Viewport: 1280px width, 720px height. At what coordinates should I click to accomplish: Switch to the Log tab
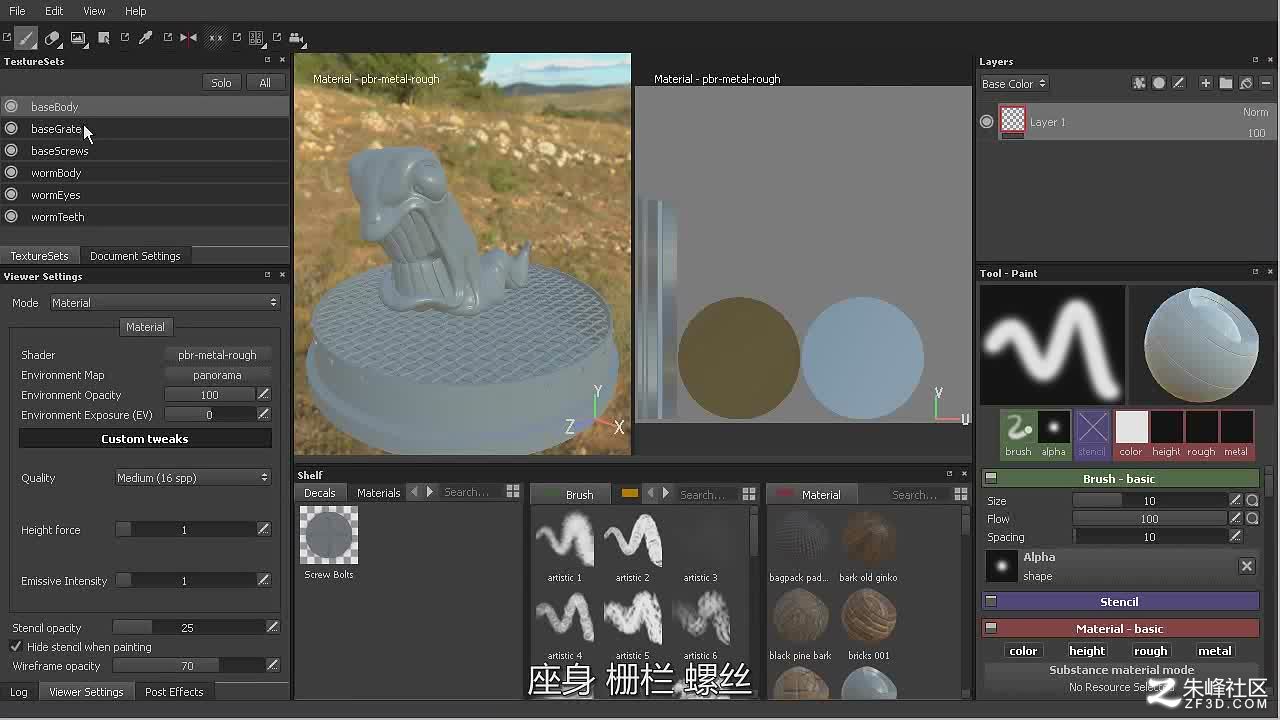point(19,692)
